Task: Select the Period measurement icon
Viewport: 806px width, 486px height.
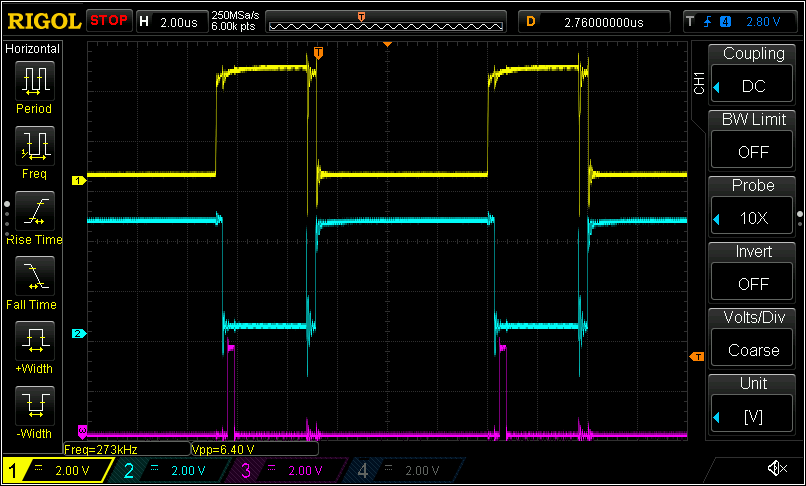Action: pos(34,80)
